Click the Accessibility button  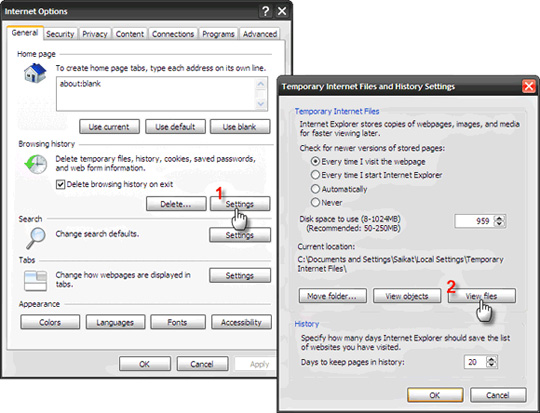(x=241, y=322)
